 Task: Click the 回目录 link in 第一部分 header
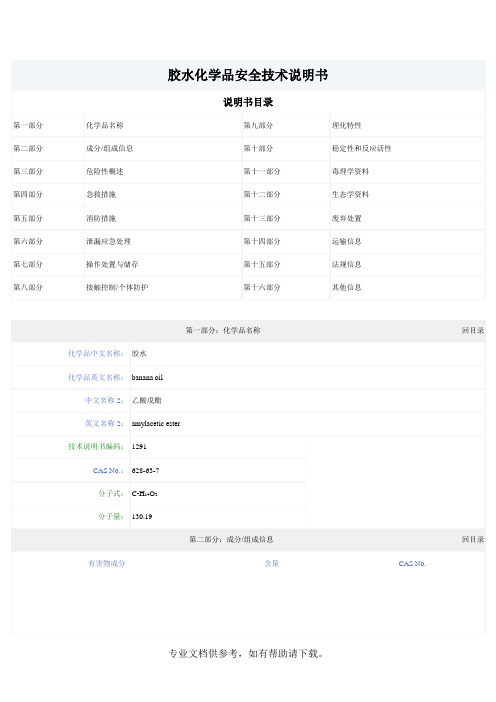(473, 330)
